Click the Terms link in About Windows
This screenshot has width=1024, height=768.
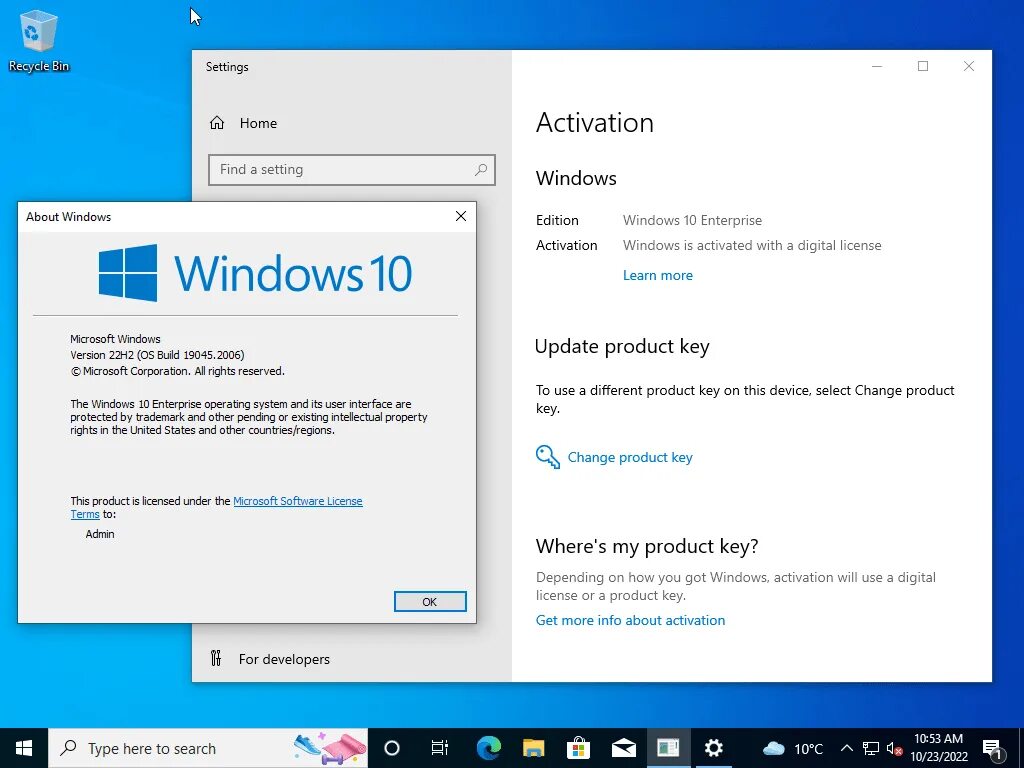tap(85, 514)
